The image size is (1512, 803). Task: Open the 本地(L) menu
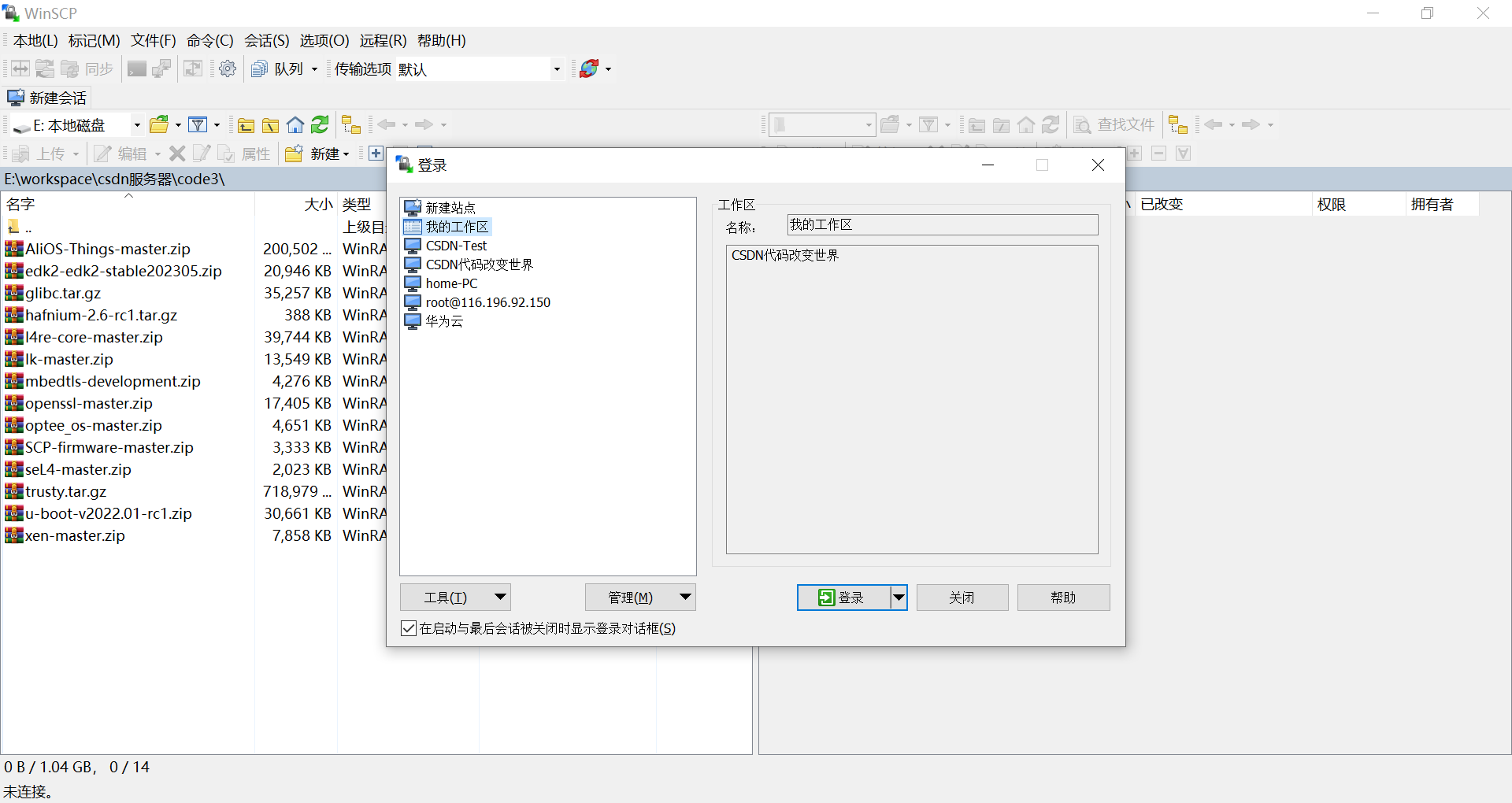pyautogui.click(x=35, y=40)
